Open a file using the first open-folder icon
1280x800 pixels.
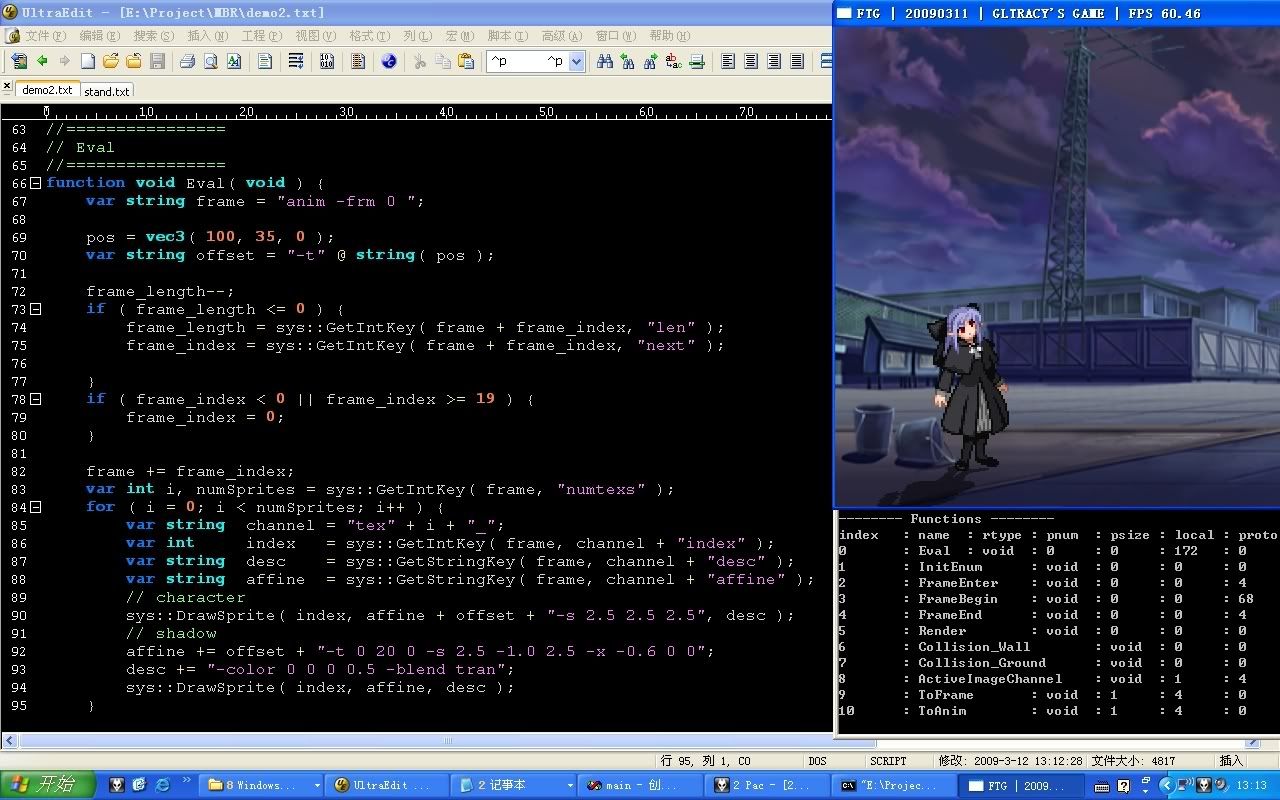(x=111, y=61)
